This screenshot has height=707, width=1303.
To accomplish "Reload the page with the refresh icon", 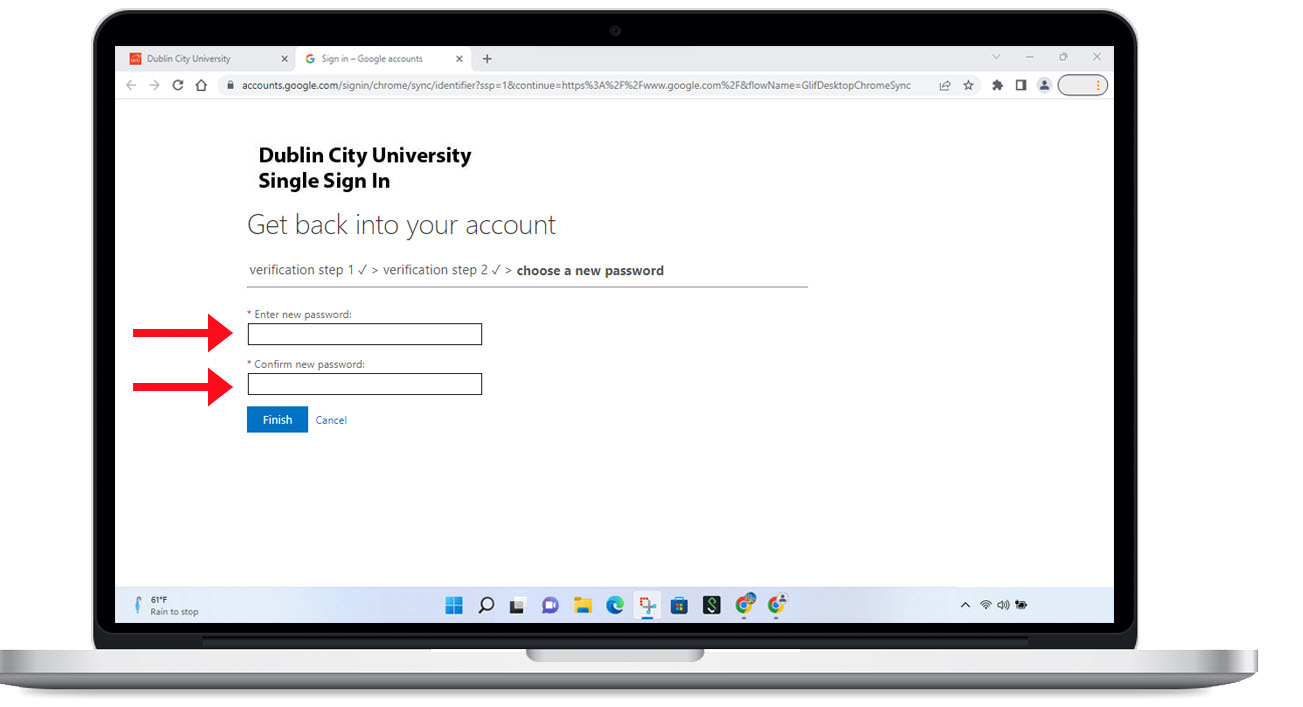I will tap(178, 86).
